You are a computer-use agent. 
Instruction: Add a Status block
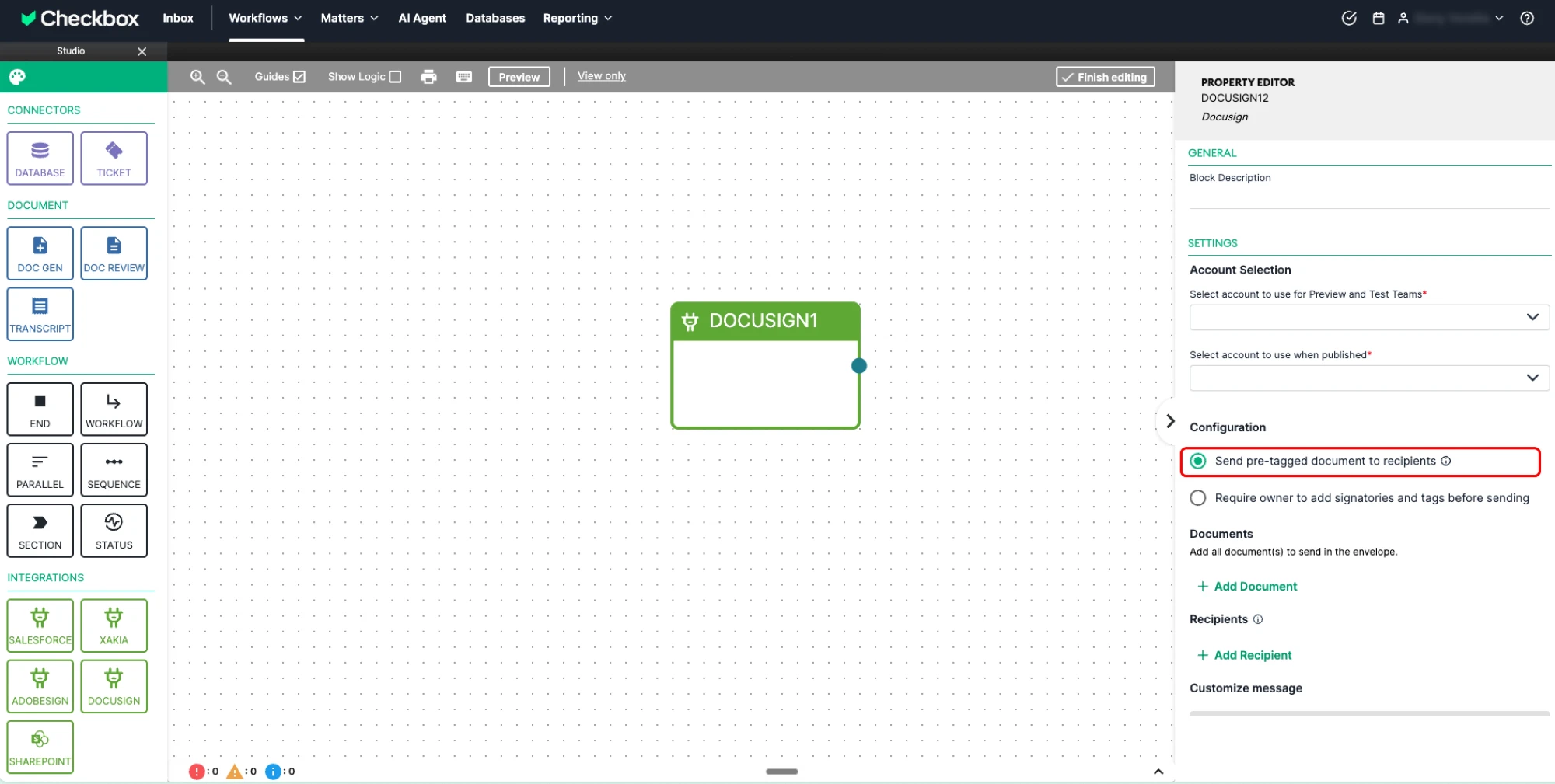[x=114, y=530]
